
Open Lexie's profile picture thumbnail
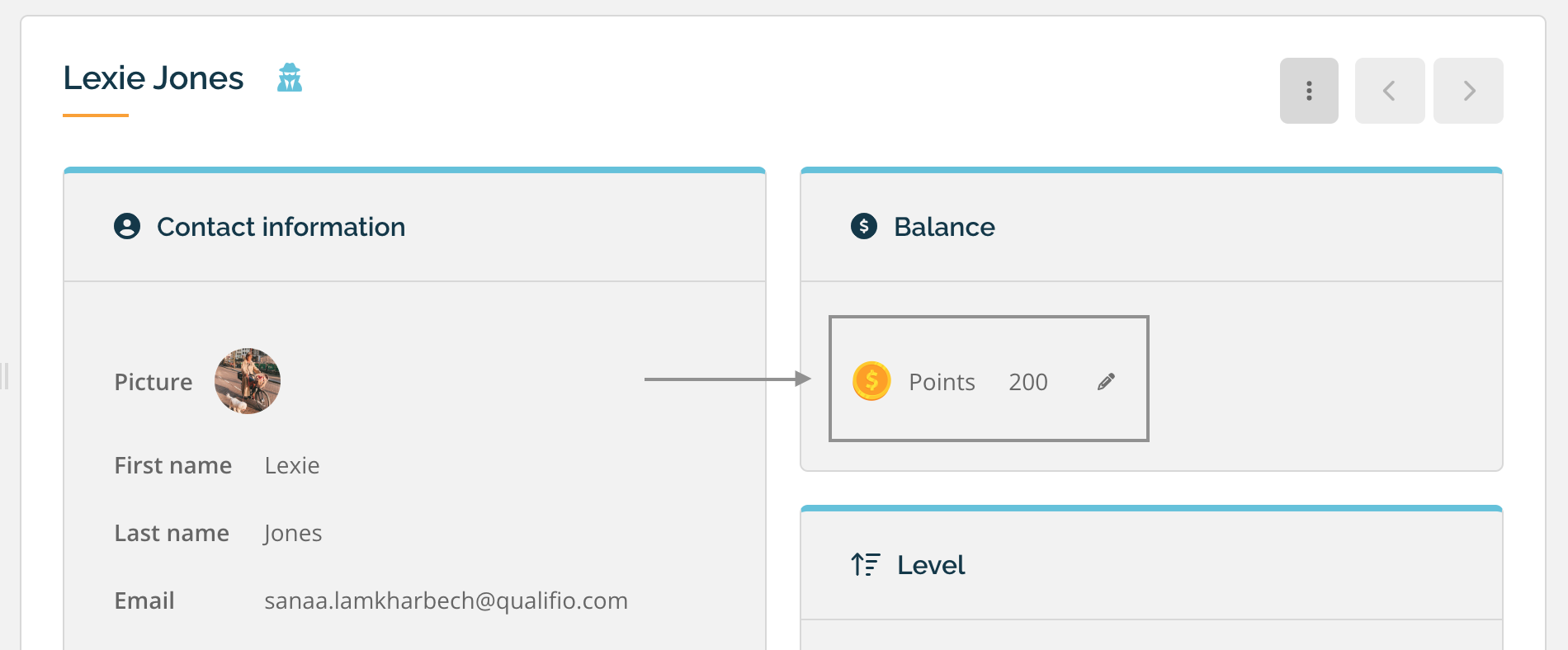point(248,381)
